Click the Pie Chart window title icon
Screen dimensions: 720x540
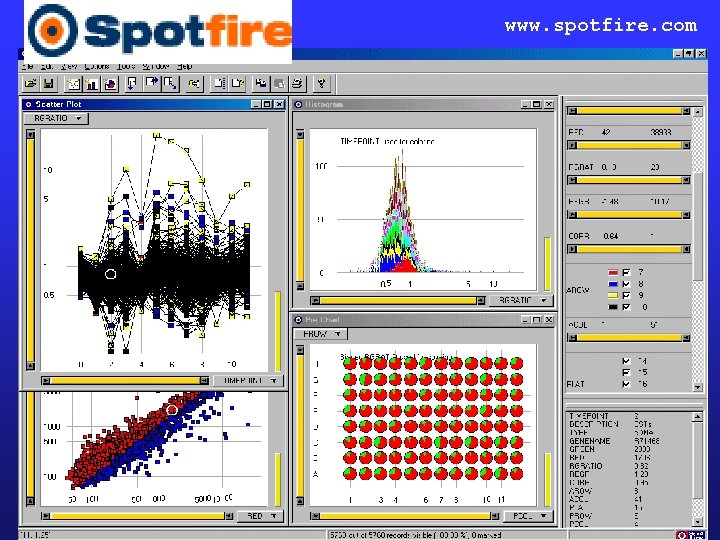click(x=298, y=320)
